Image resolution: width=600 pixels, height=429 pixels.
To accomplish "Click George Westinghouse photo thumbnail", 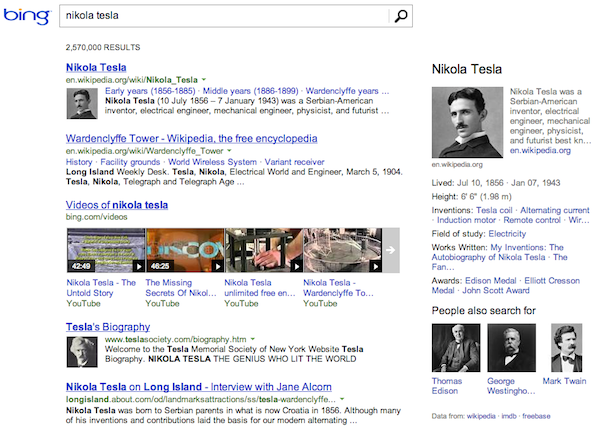I will coord(511,348).
